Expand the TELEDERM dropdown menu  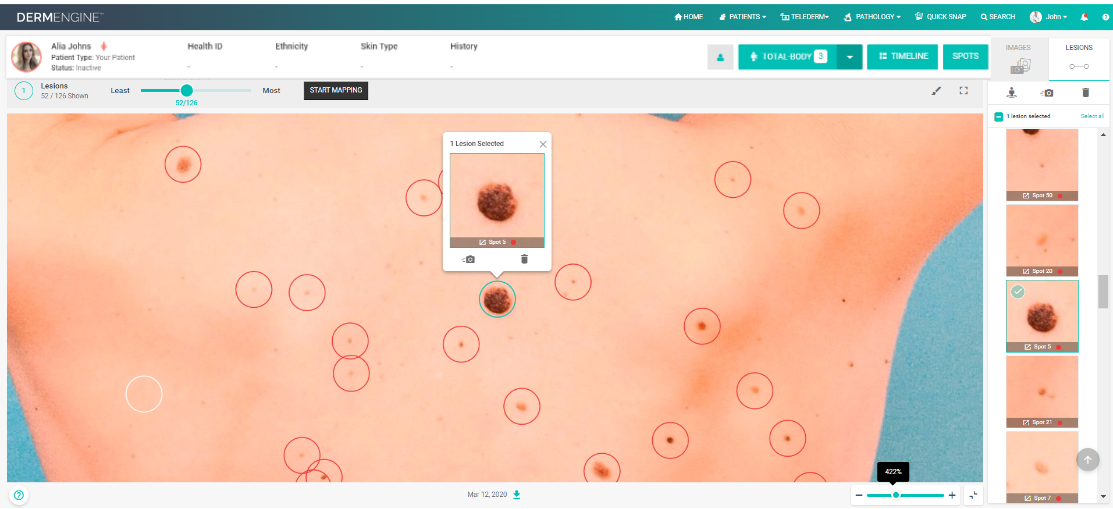coord(804,16)
